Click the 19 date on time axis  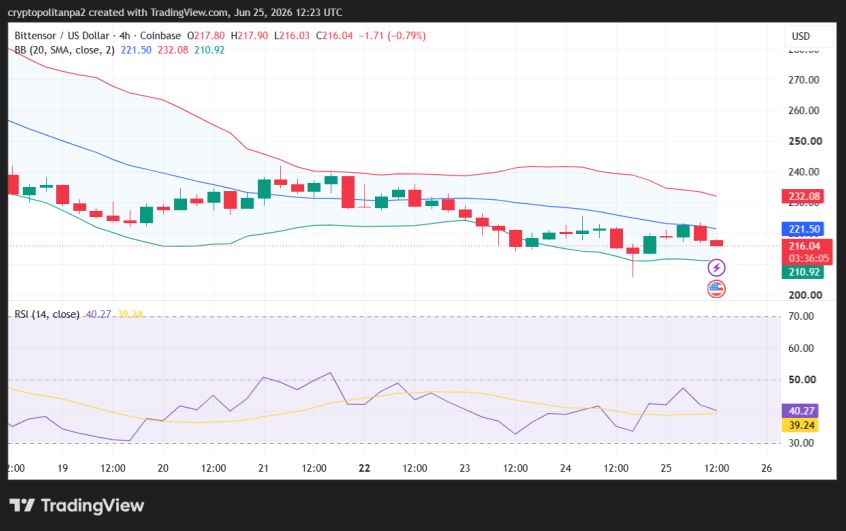[63, 468]
